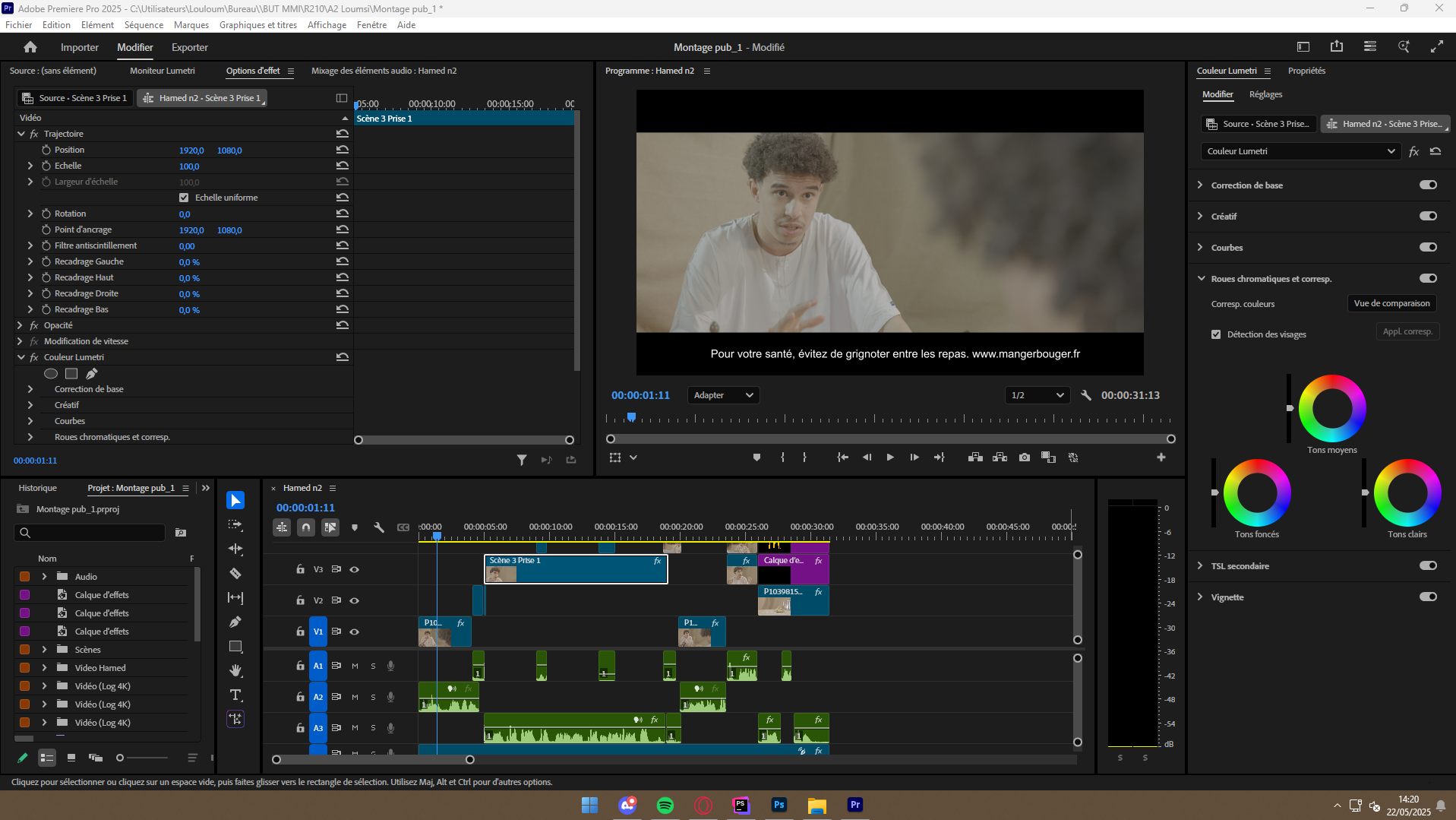Activate the Selection tool
Screen dimensions: 1456x820
tap(235, 500)
